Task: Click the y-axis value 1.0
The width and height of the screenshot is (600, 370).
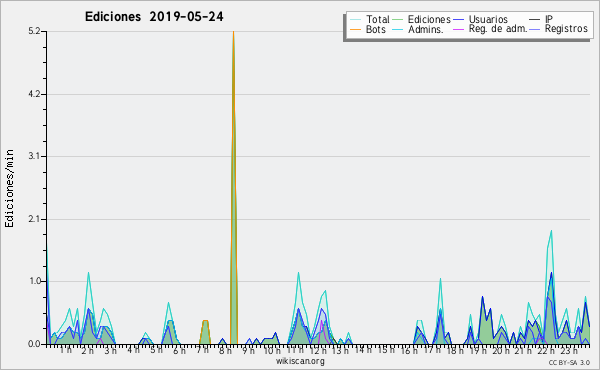Action: tap(34, 282)
